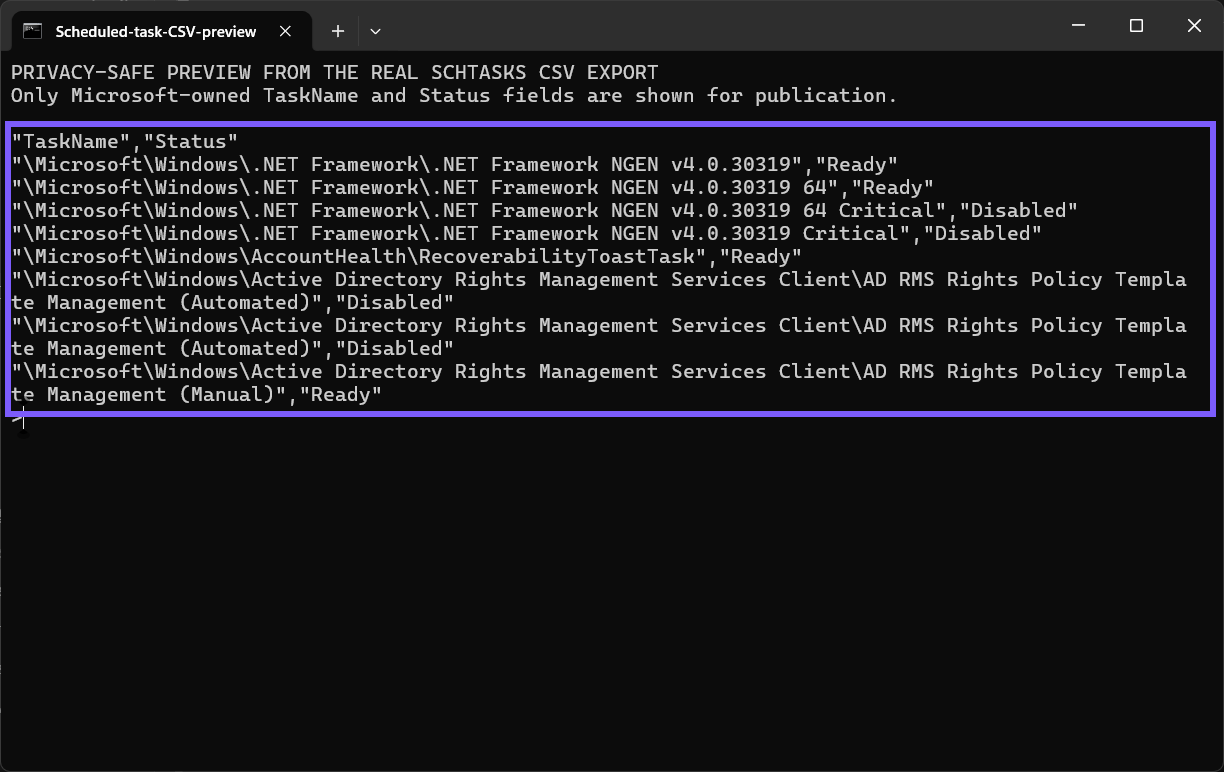This screenshot has width=1224, height=772.
Task: Maximize the terminal window
Action: pos(1136,27)
